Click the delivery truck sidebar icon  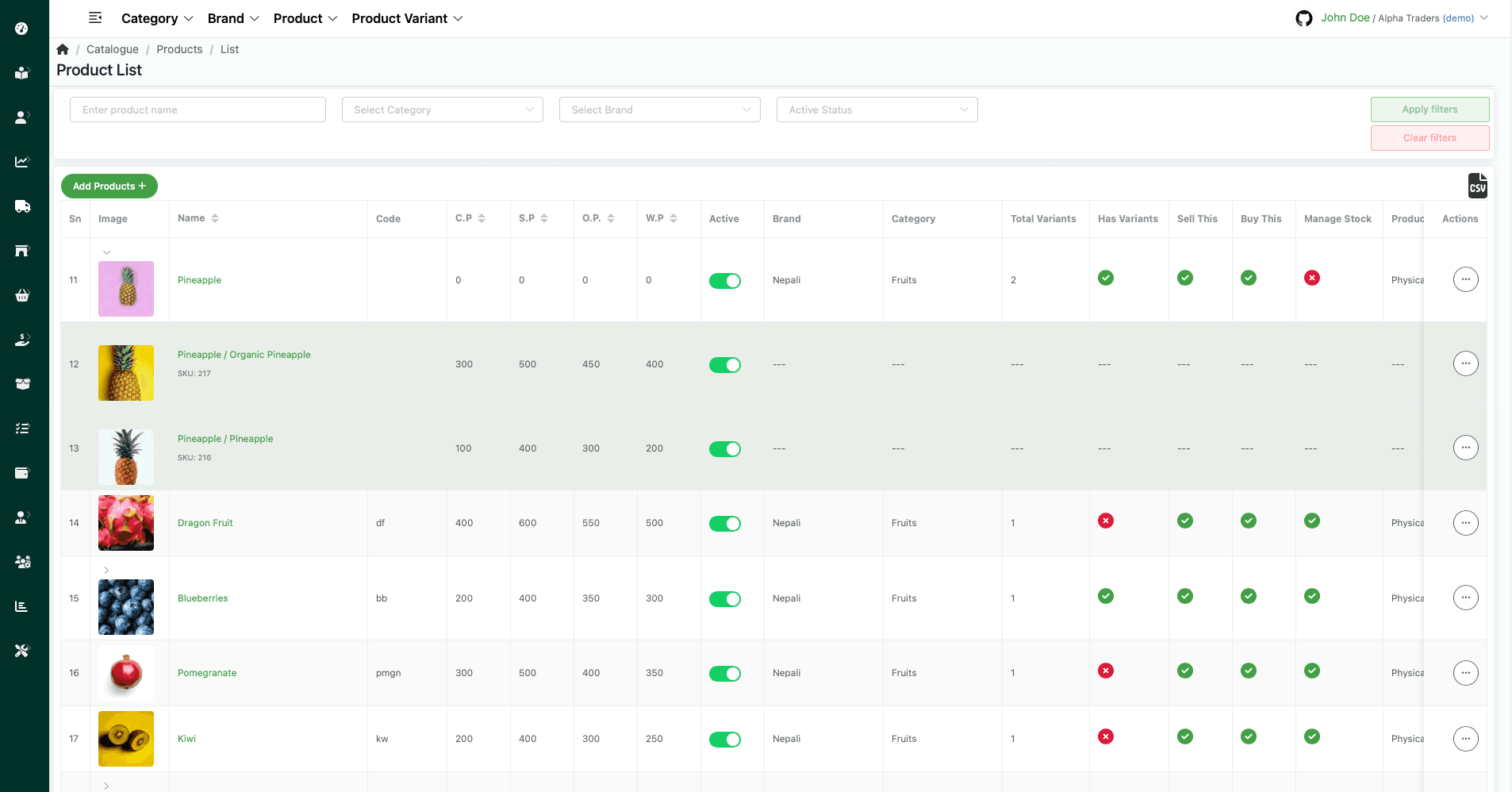[22, 206]
